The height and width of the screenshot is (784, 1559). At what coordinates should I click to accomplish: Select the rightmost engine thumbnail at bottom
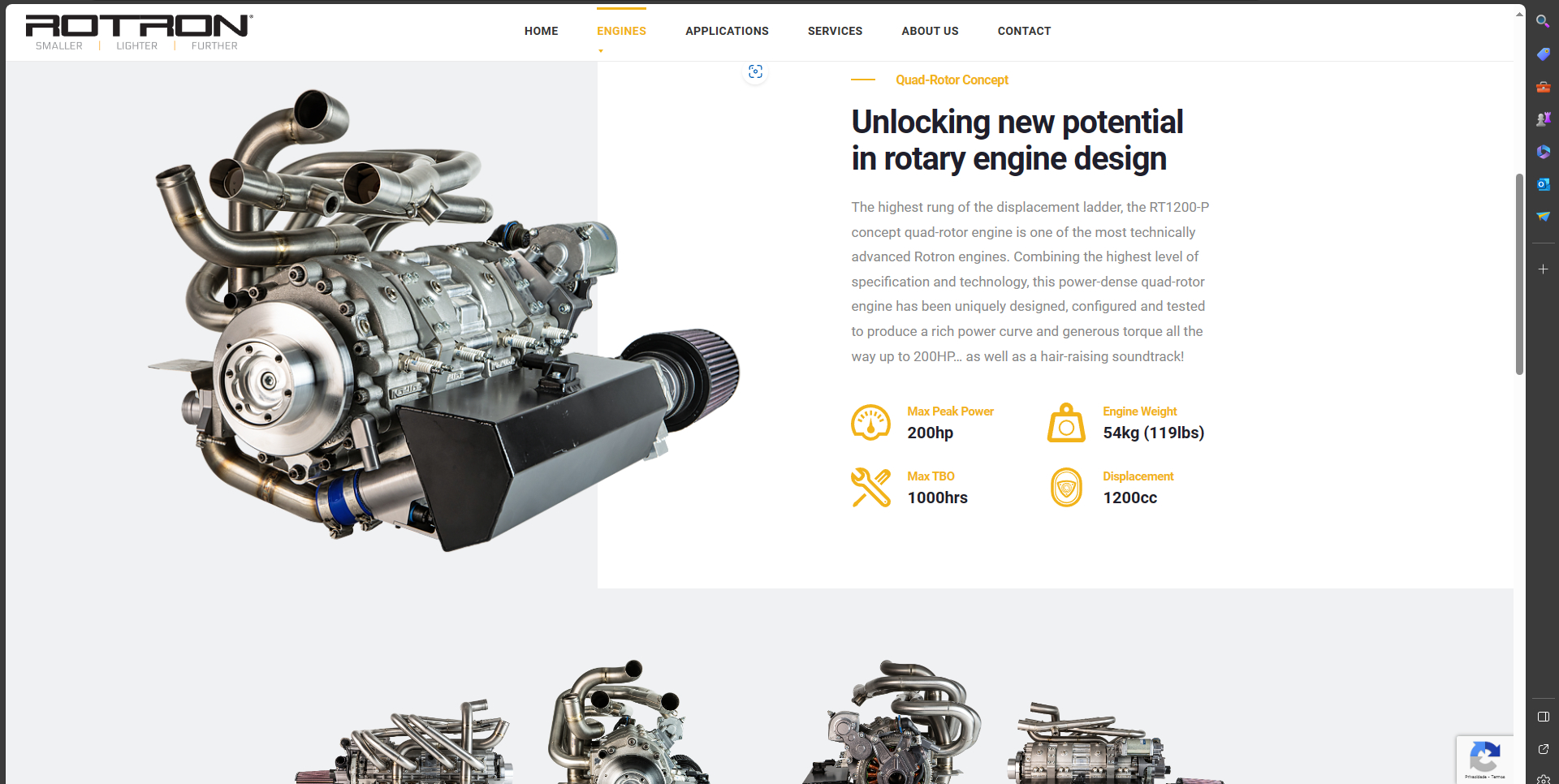[1116, 744]
